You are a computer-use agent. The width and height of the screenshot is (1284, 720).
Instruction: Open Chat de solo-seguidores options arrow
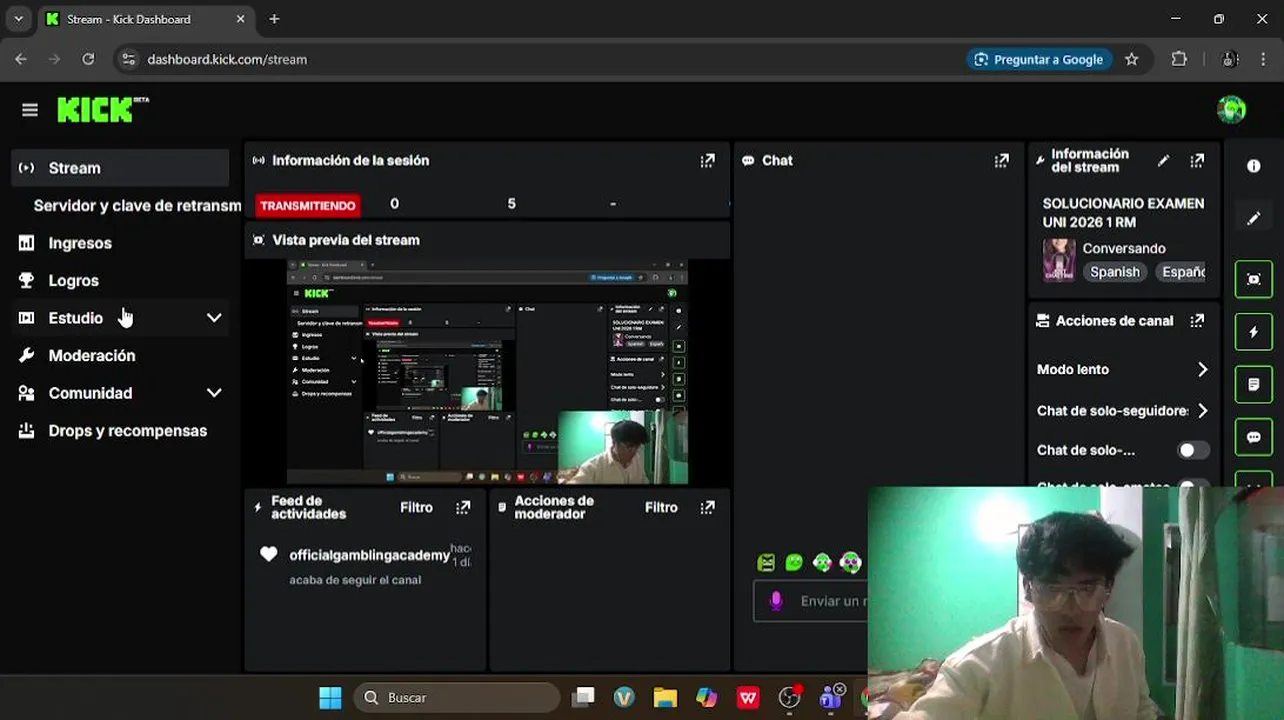pyautogui.click(x=1202, y=411)
